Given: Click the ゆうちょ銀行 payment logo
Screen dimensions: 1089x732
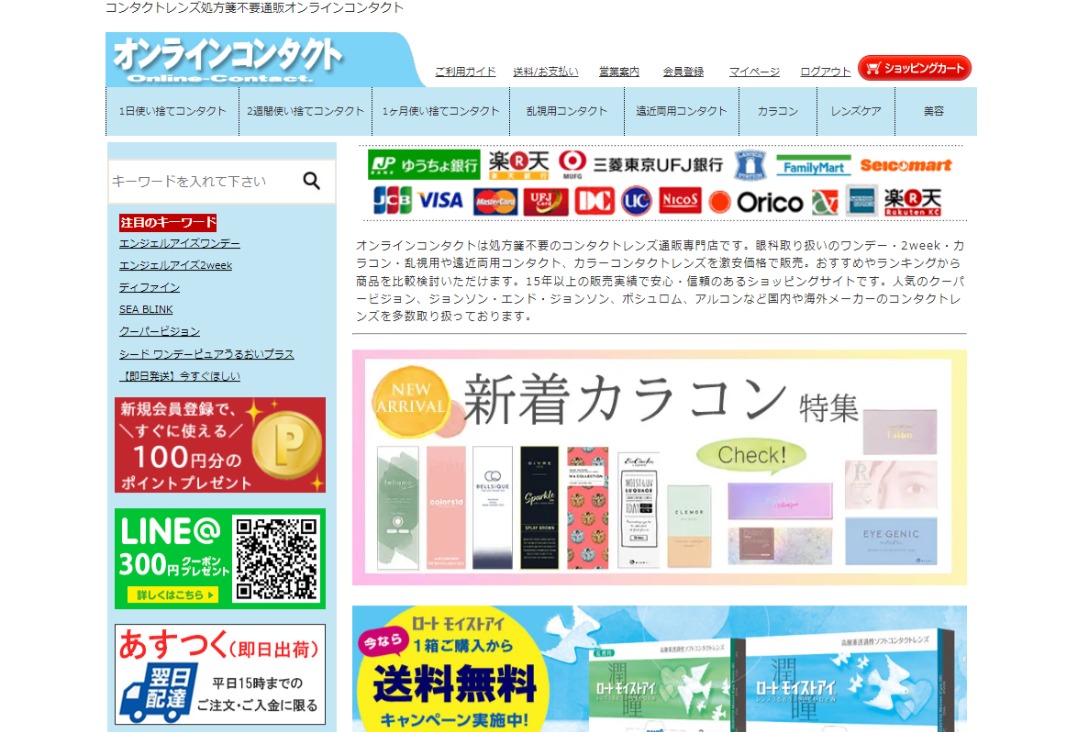Looking at the screenshot, I should tap(424, 165).
